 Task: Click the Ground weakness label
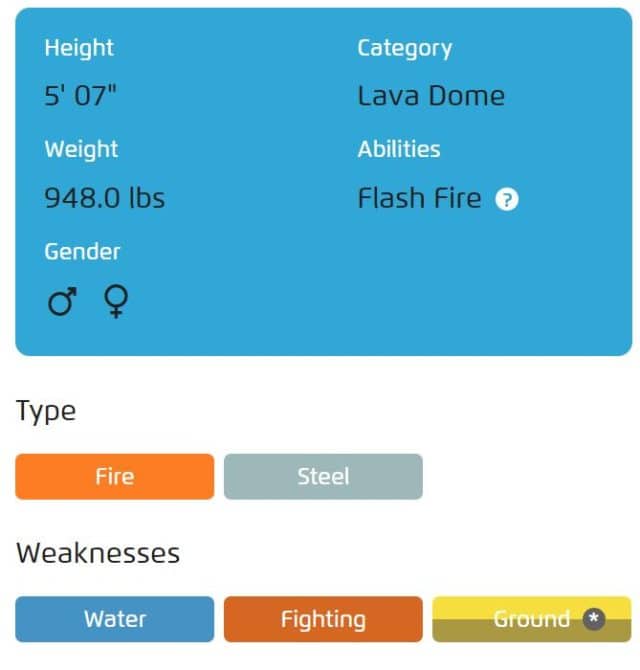(x=531, y=620)
